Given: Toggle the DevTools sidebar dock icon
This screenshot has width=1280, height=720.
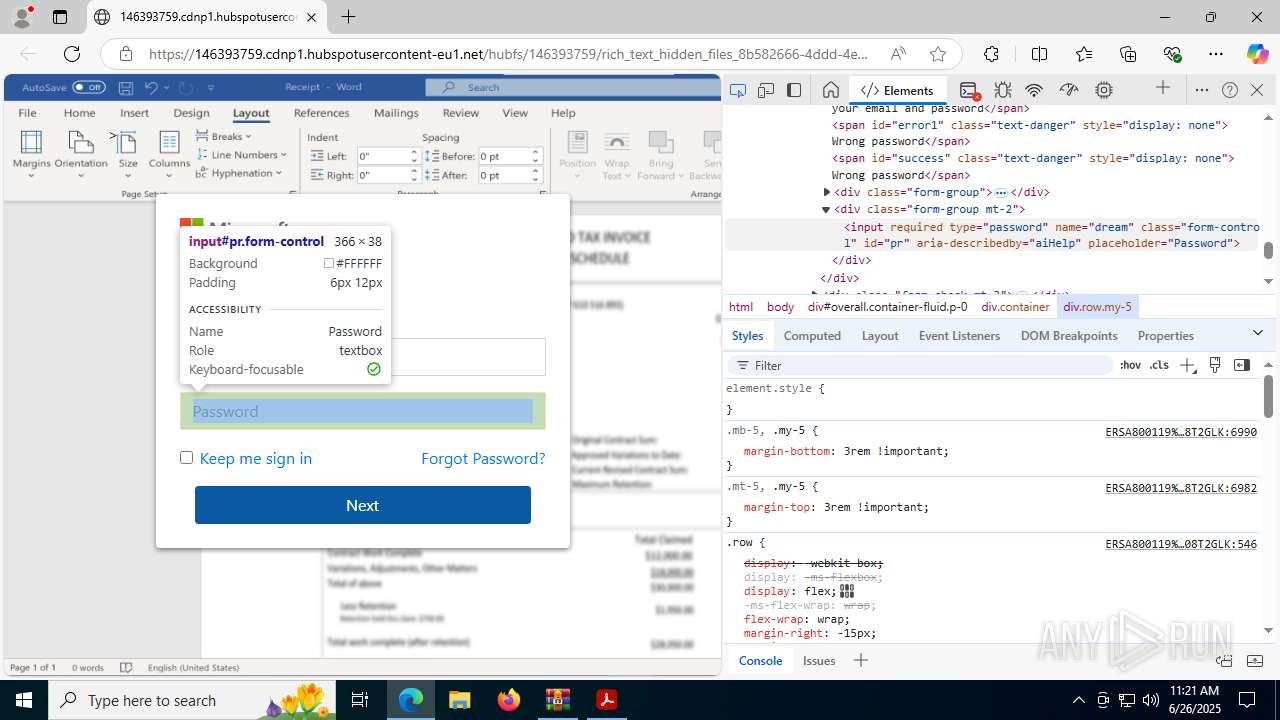Looking at the screenshot, I should tap(794, 90).
